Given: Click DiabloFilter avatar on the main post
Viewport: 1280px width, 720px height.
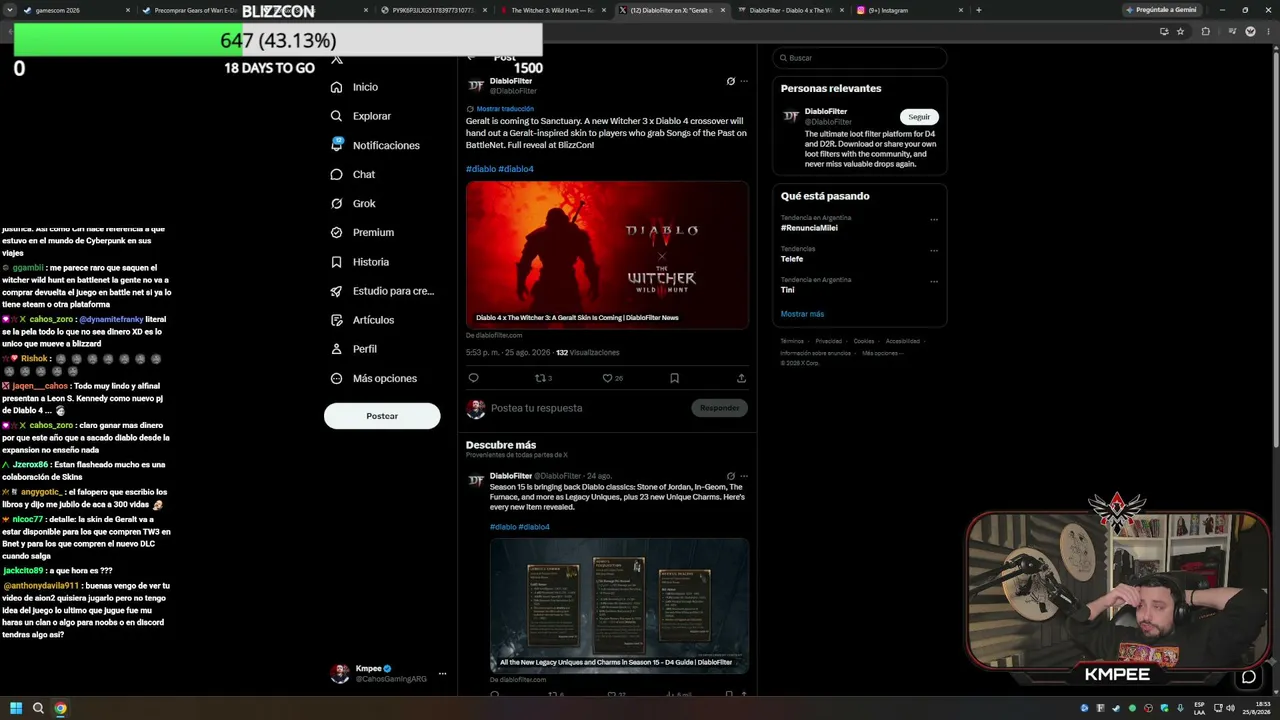Looking at the screenshot, I should (476, 86).
